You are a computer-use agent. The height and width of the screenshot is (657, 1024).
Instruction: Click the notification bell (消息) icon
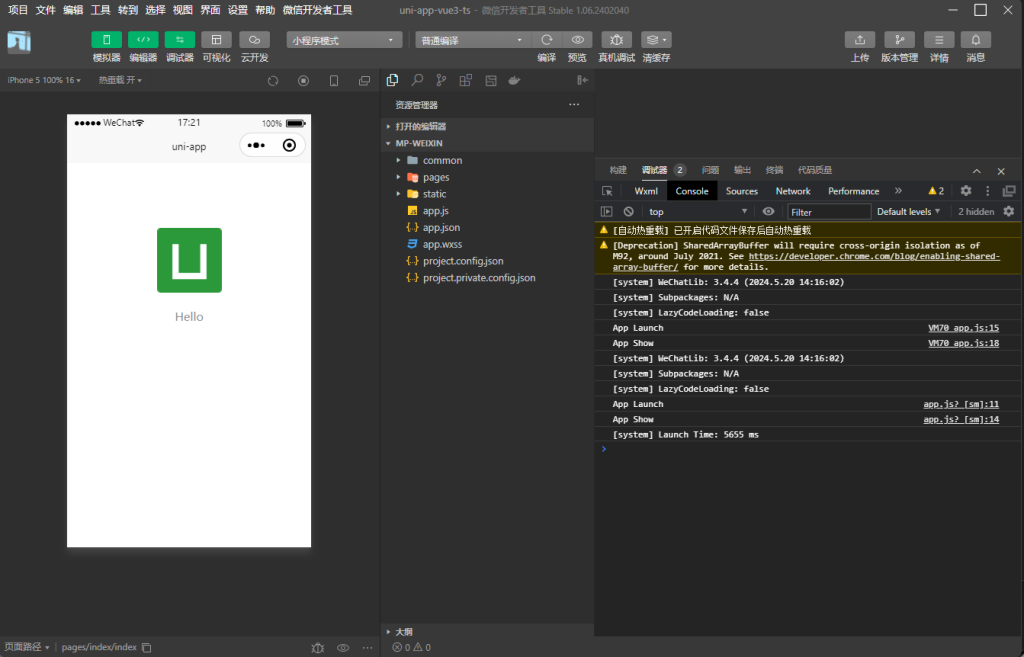click(x=976, y=40)
